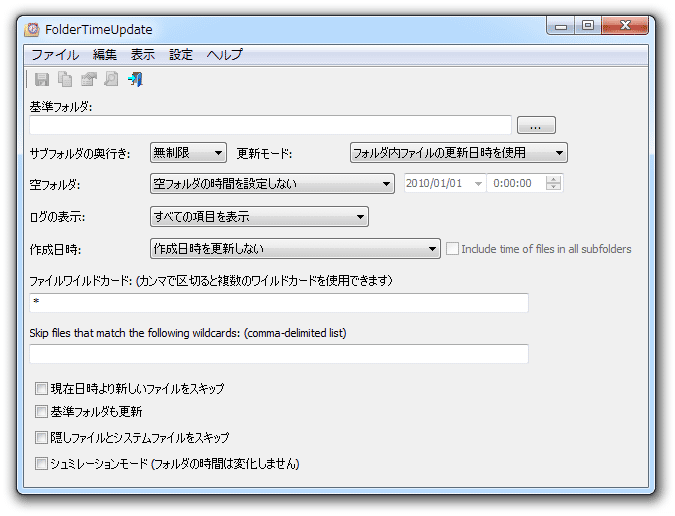Click the save log toolbar icon
This screenshot has height=516, width=675.
(x=42, y=79)
